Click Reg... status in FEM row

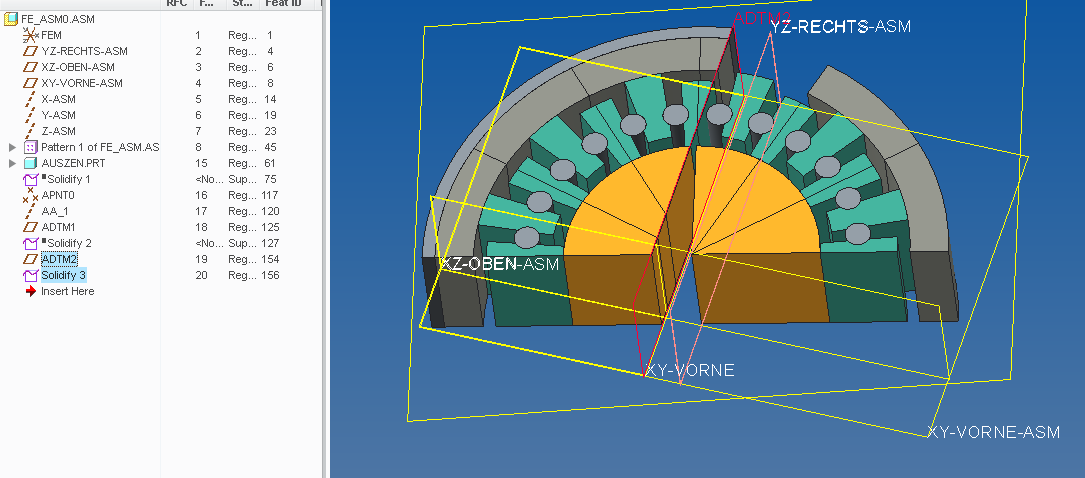coord(242,35)
